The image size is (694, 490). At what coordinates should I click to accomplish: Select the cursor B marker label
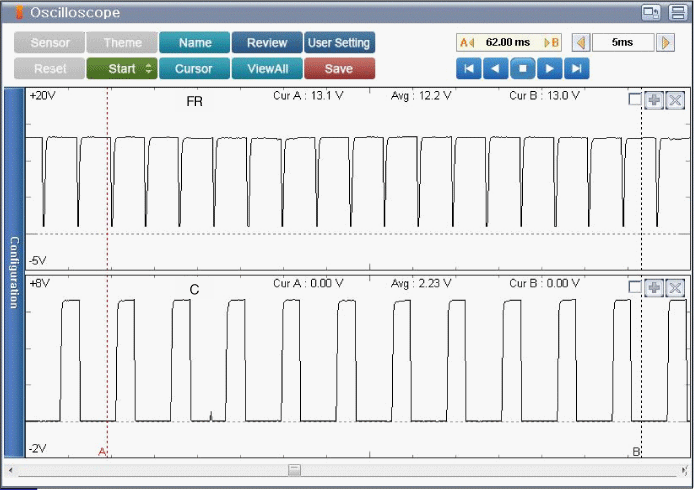[636, 451]
